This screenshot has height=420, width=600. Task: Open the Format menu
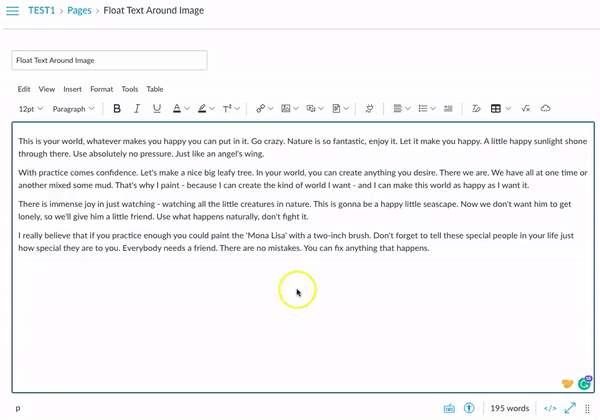click(101, 89)
